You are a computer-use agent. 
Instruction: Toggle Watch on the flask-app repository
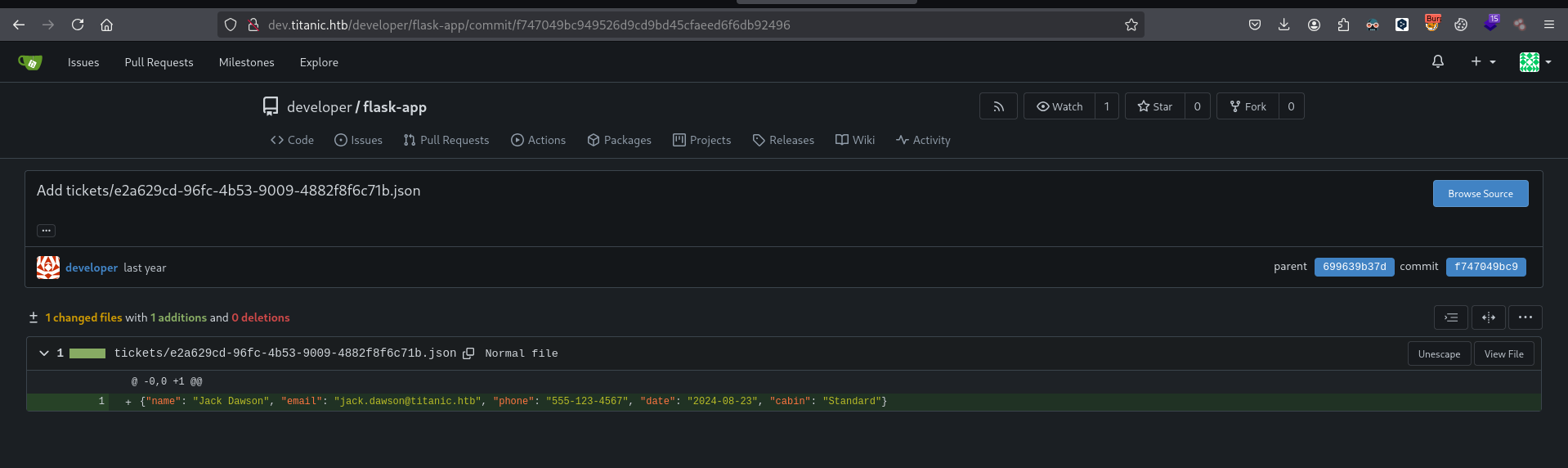click(1060, 106)
